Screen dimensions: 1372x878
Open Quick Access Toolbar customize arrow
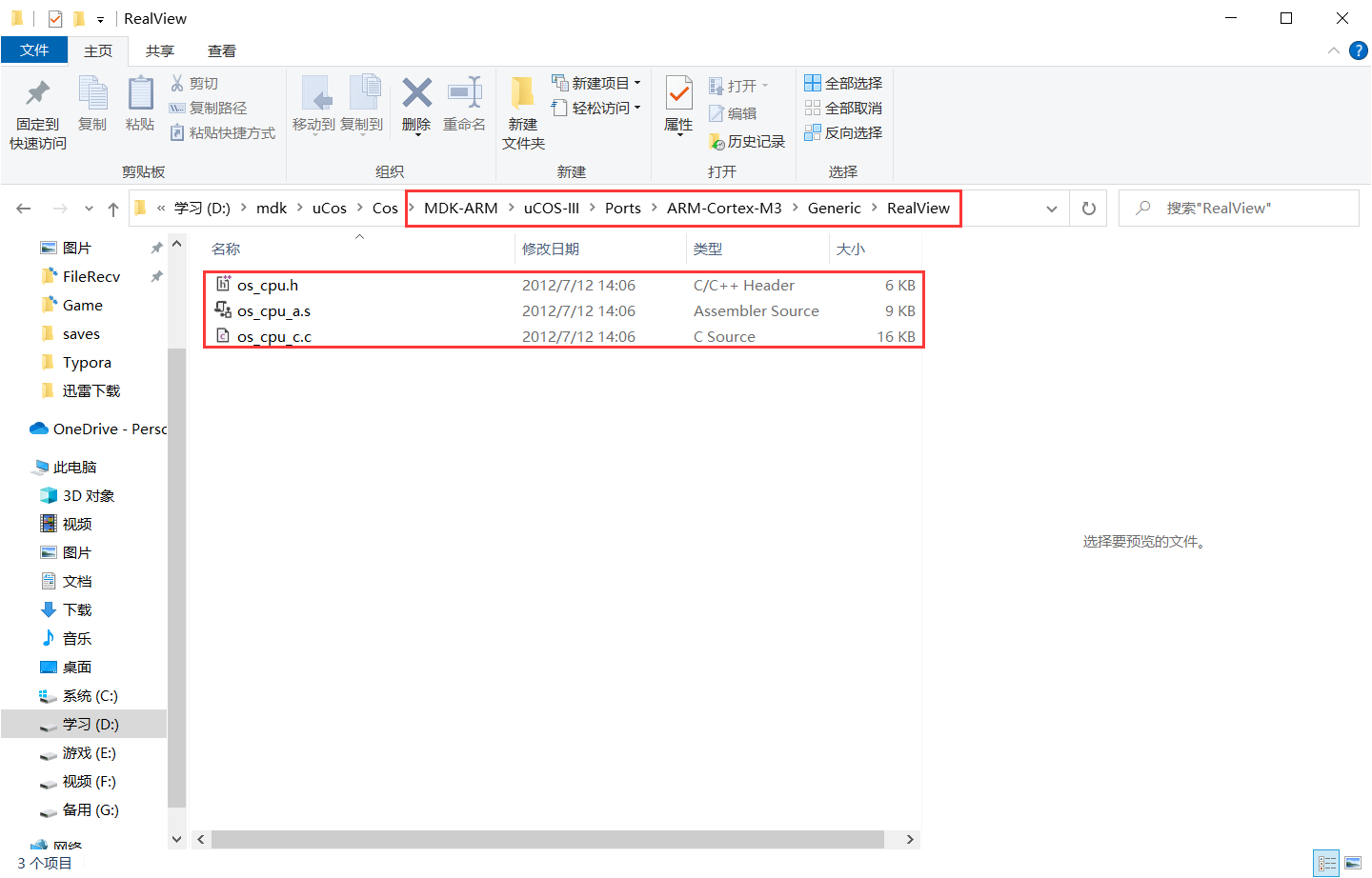tap(100, 19)
